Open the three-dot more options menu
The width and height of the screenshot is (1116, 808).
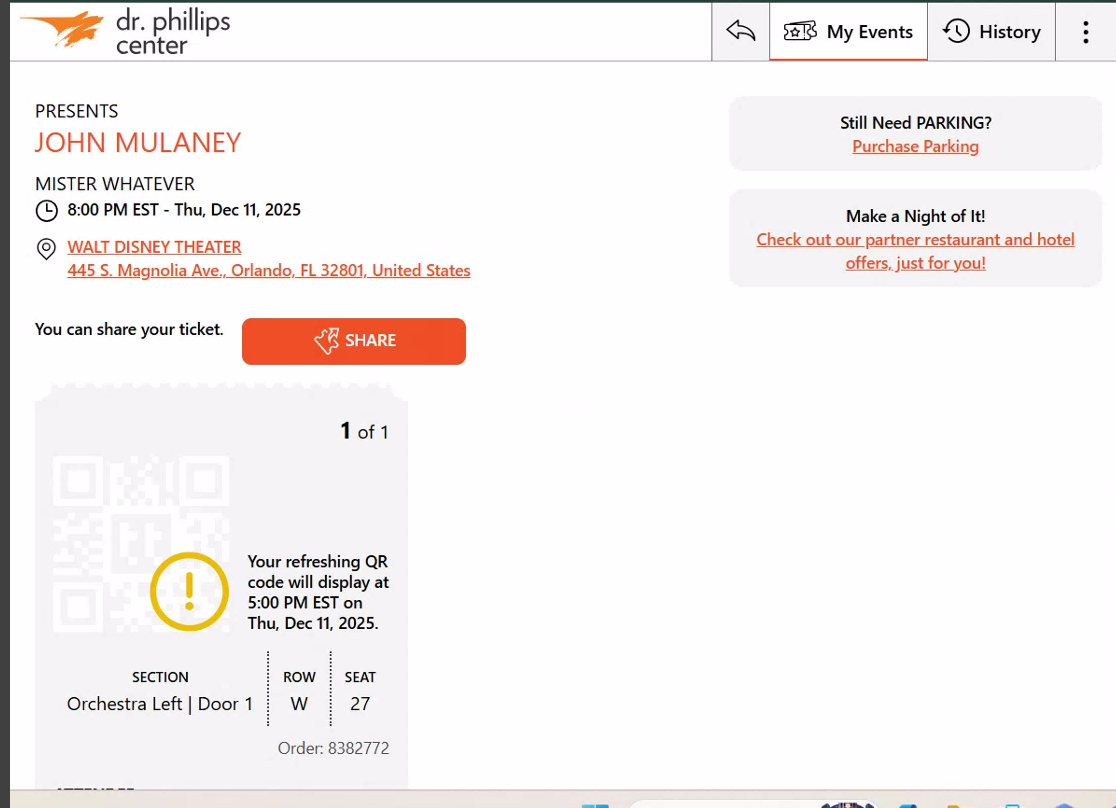point(1085,32)
